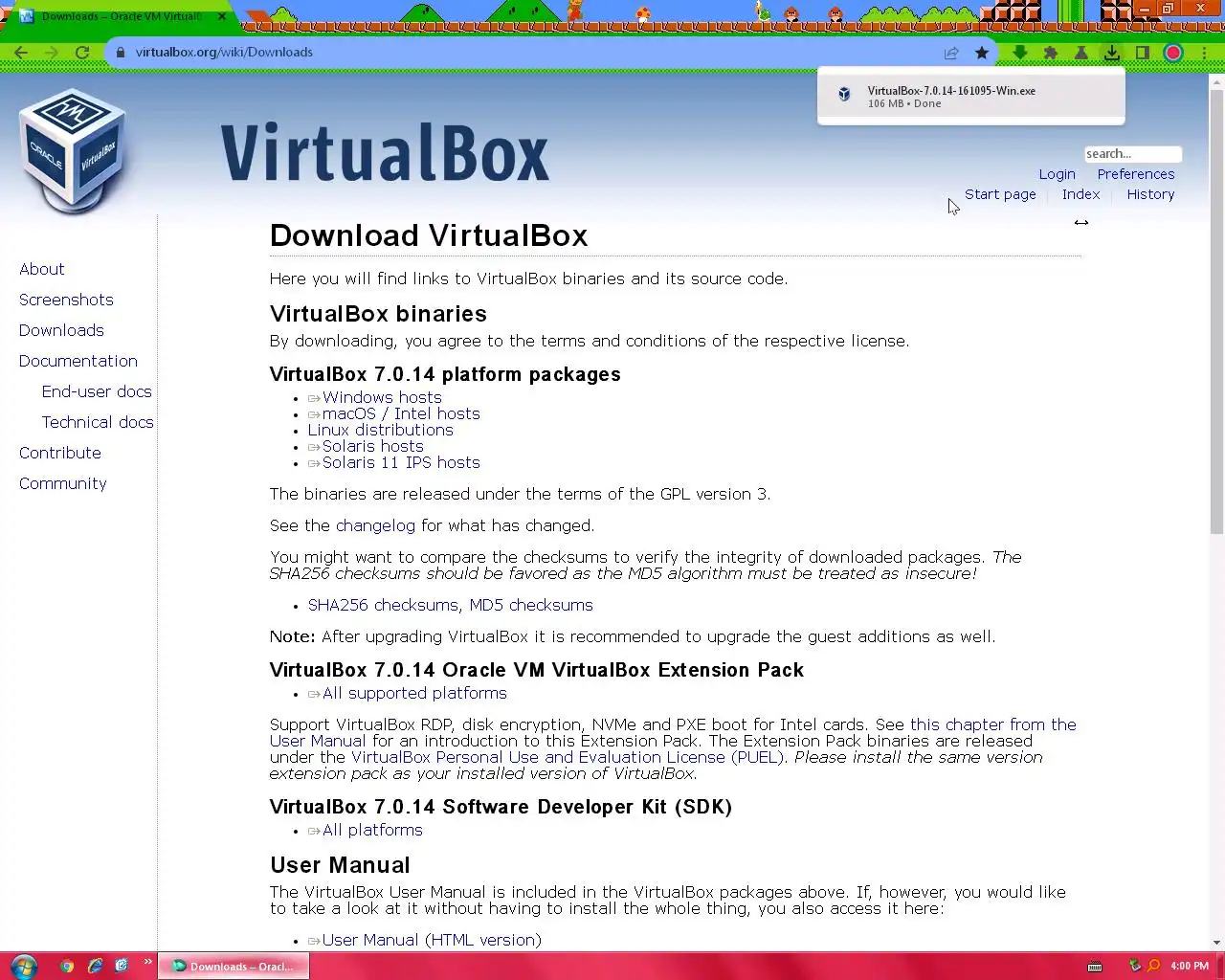
Task: Click the taskbar clock showing 4:00 PM
Action: pyautogui.click(x=1190, y=966)
